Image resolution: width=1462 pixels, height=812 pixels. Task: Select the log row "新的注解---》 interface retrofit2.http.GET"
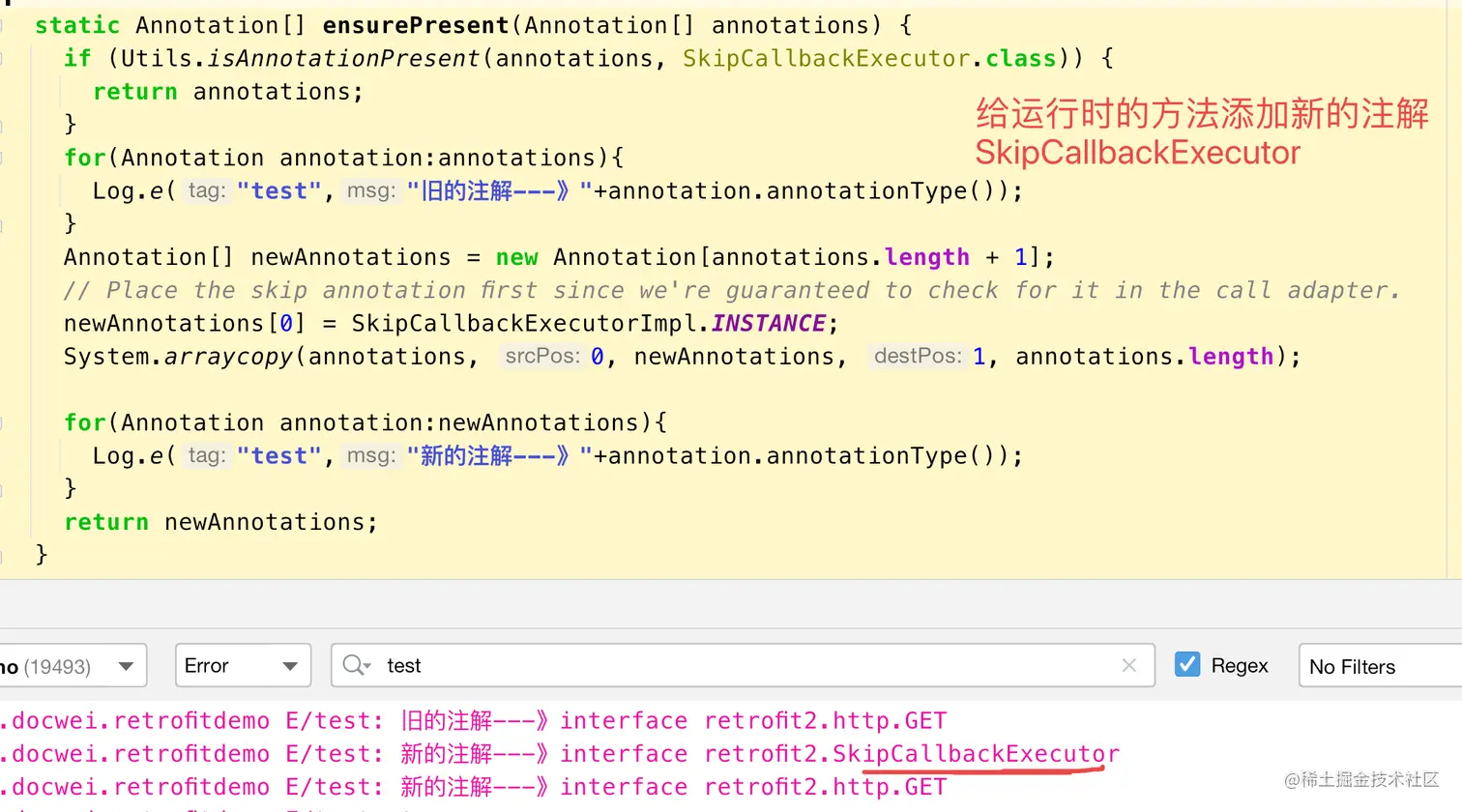[x=474, y=788]
